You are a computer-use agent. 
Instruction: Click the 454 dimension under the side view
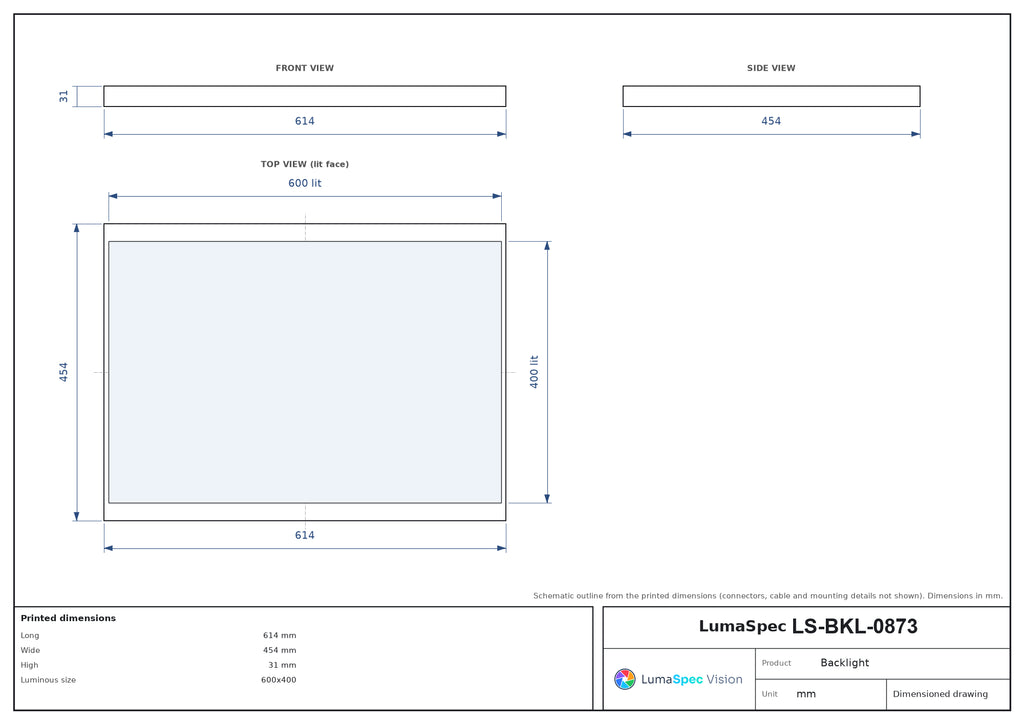coord(771,121)
